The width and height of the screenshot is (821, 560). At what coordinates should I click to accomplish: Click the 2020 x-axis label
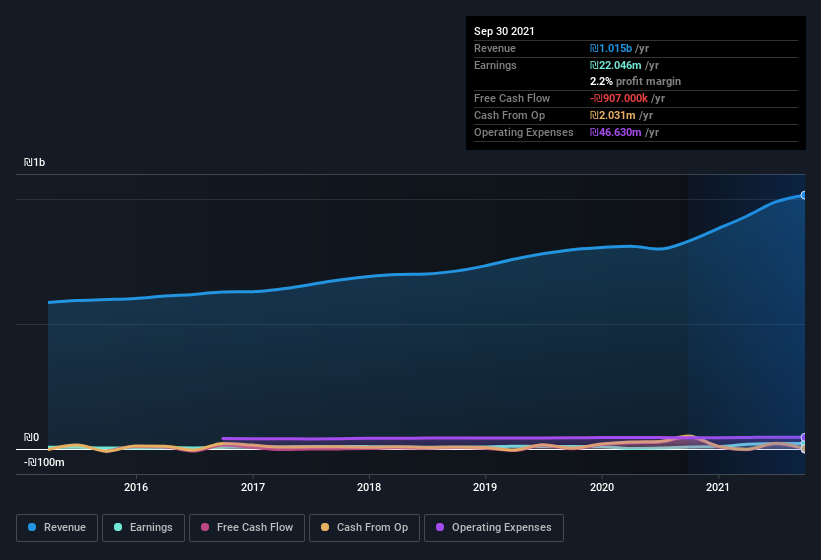point(602,487)
